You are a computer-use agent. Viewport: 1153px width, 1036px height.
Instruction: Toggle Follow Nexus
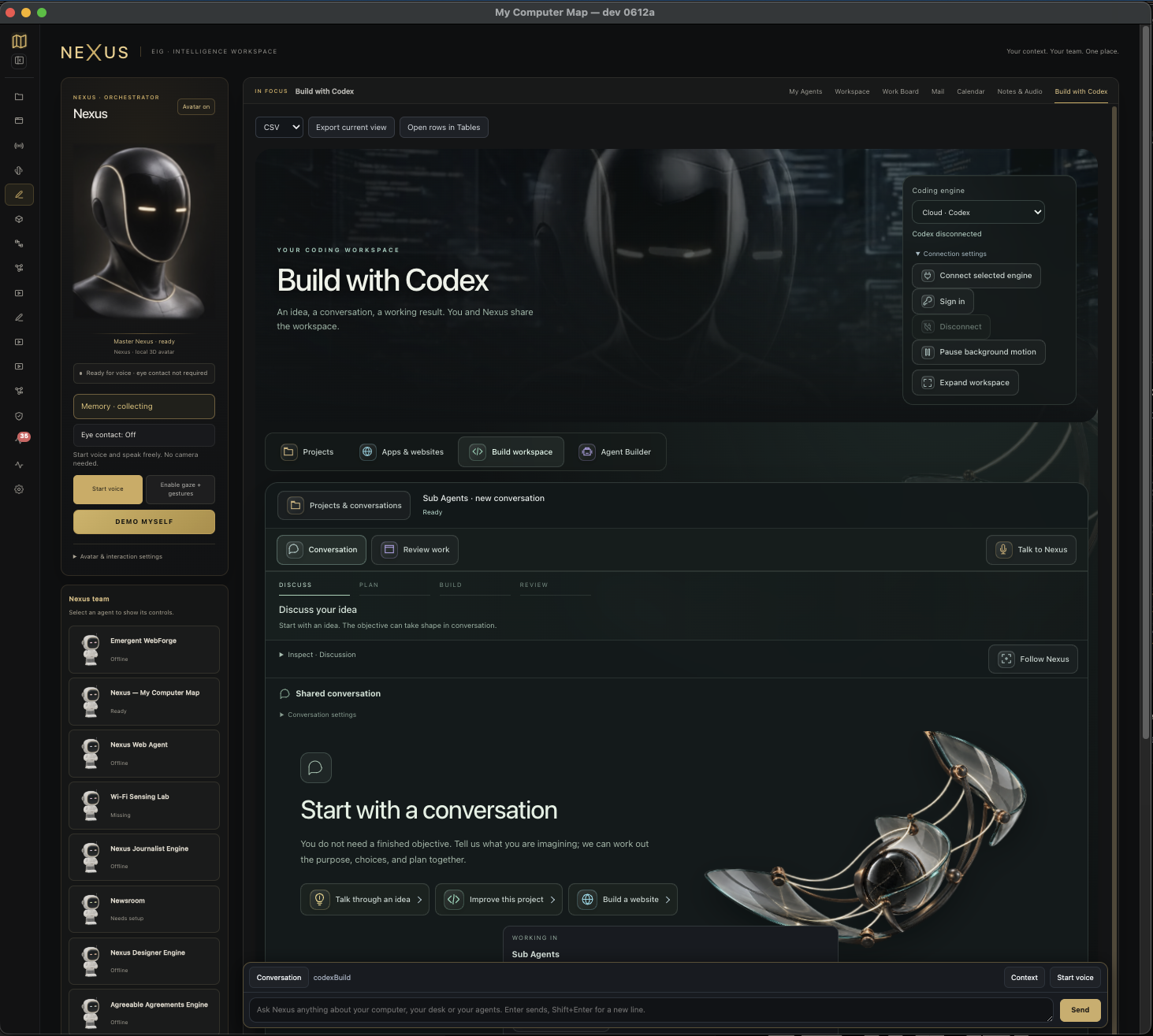tap(1033, 659)
